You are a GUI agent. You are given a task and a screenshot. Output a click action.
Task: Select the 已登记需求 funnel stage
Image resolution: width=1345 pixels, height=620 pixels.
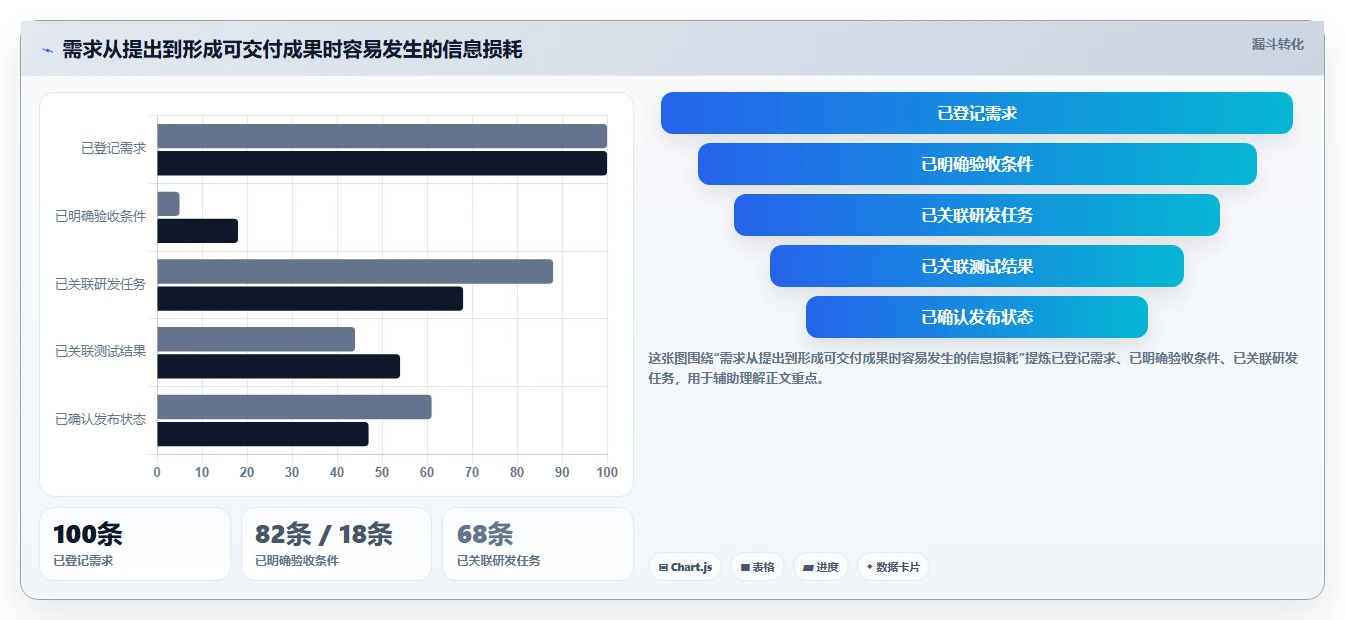pos(977,113)
